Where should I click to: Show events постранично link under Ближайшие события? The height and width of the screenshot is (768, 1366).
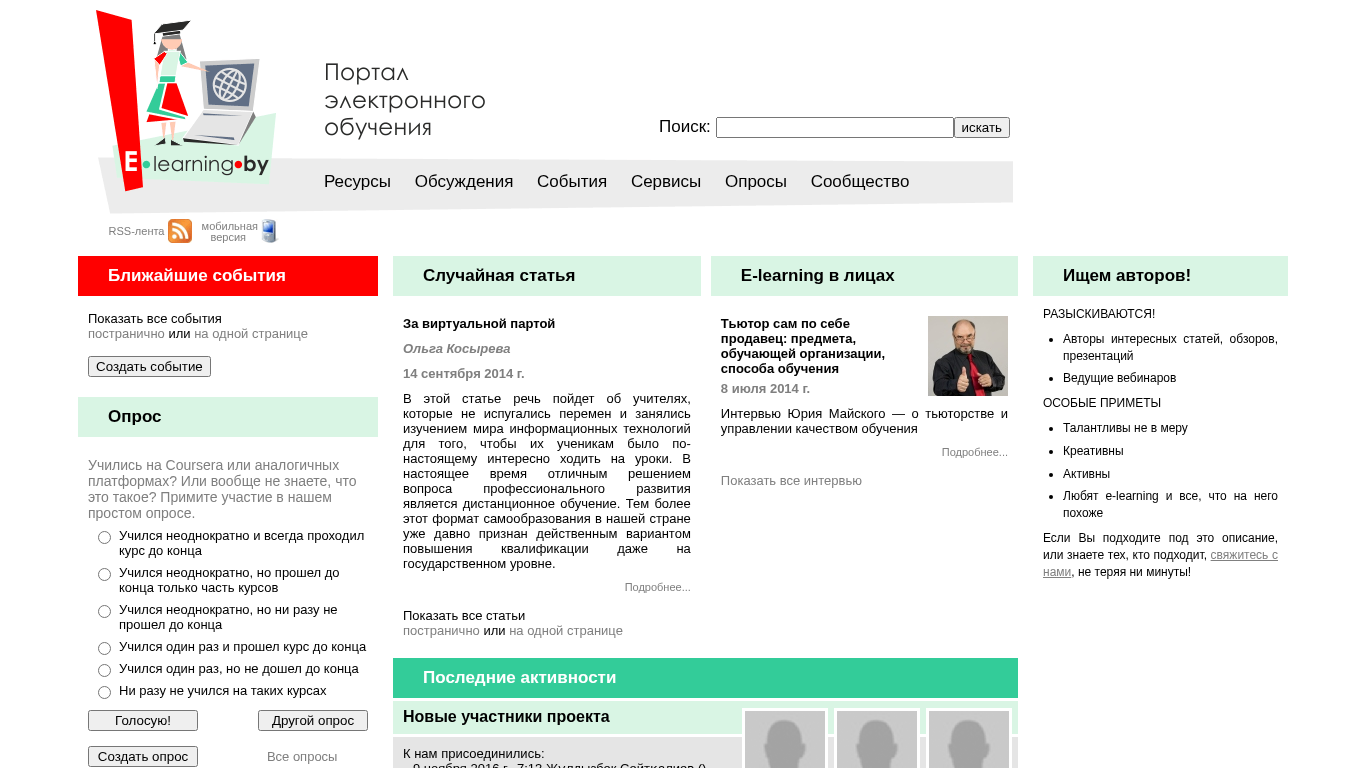pos(126,334)
